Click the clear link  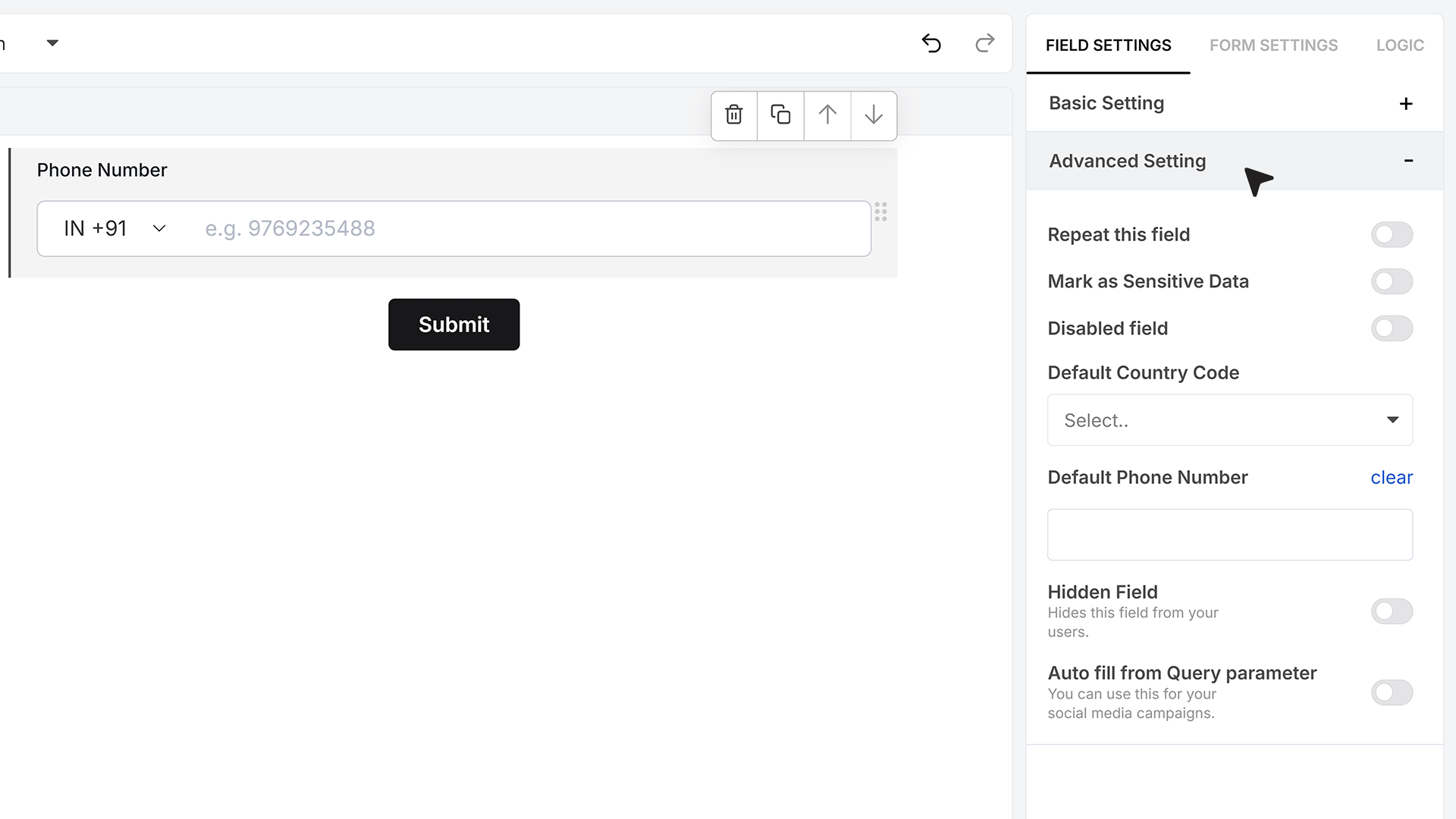(1392, 478)
